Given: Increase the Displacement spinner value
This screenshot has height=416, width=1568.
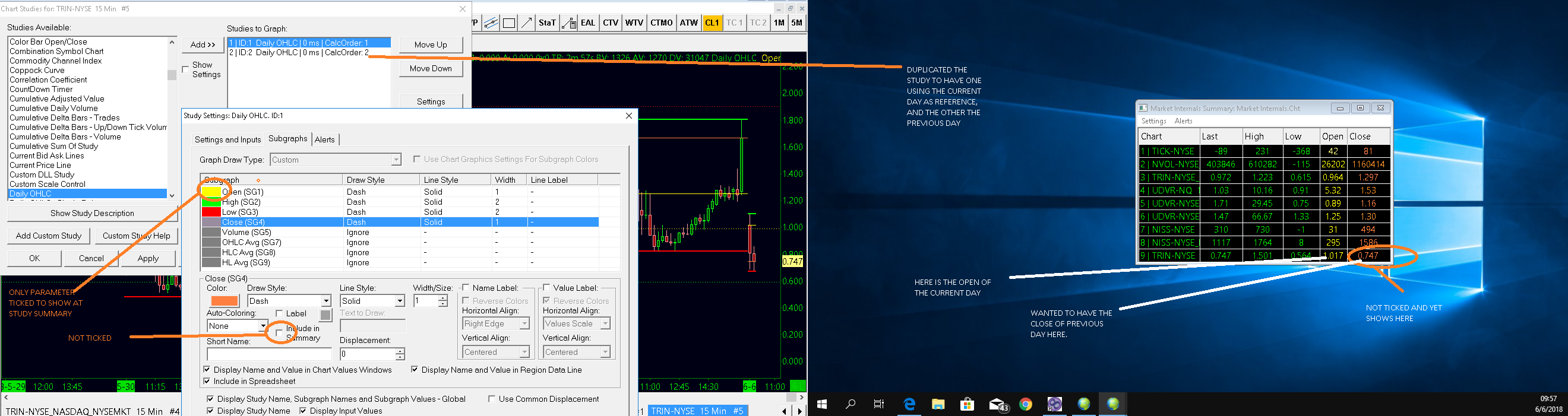Looking at the screenshot, I should 399,351.
